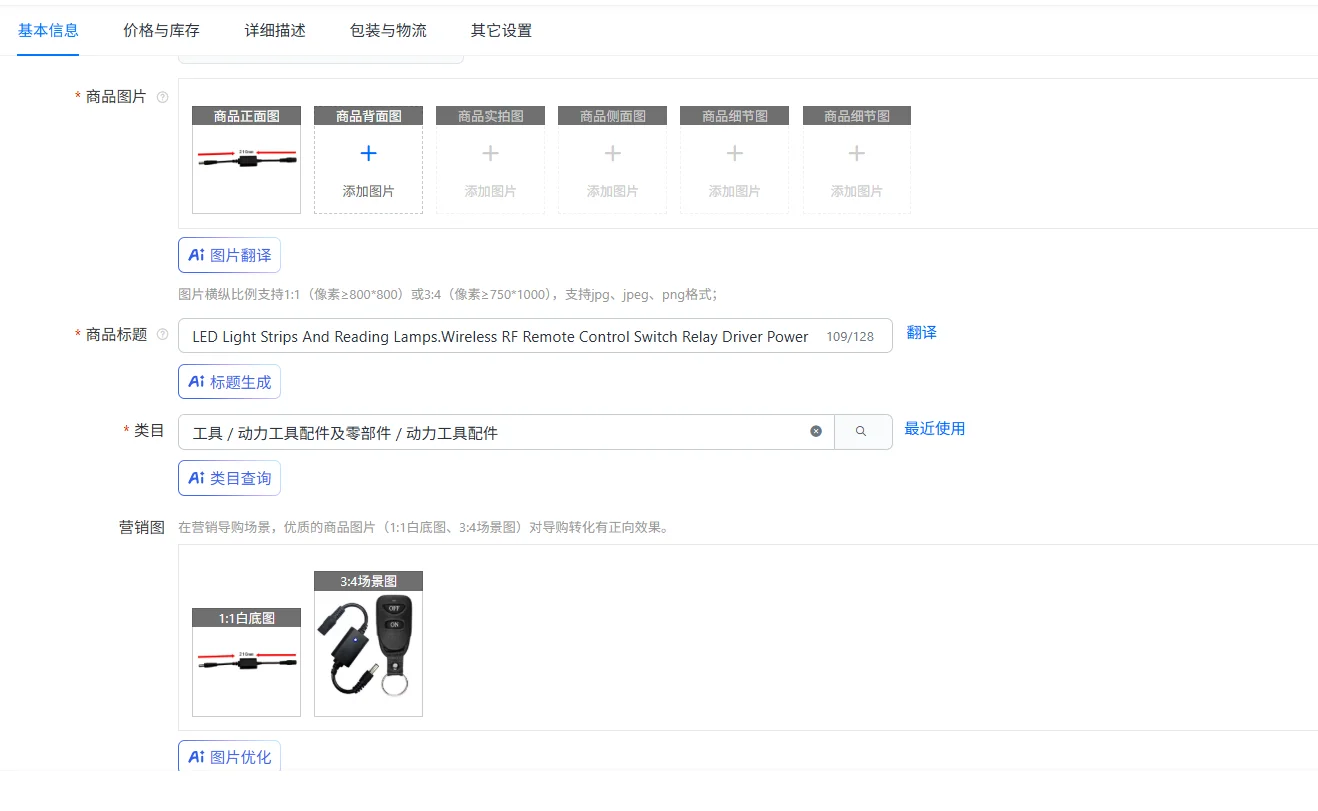Select the 1:1白底图 marketing thumbnail
The image size is (1318, 811).
246,662
